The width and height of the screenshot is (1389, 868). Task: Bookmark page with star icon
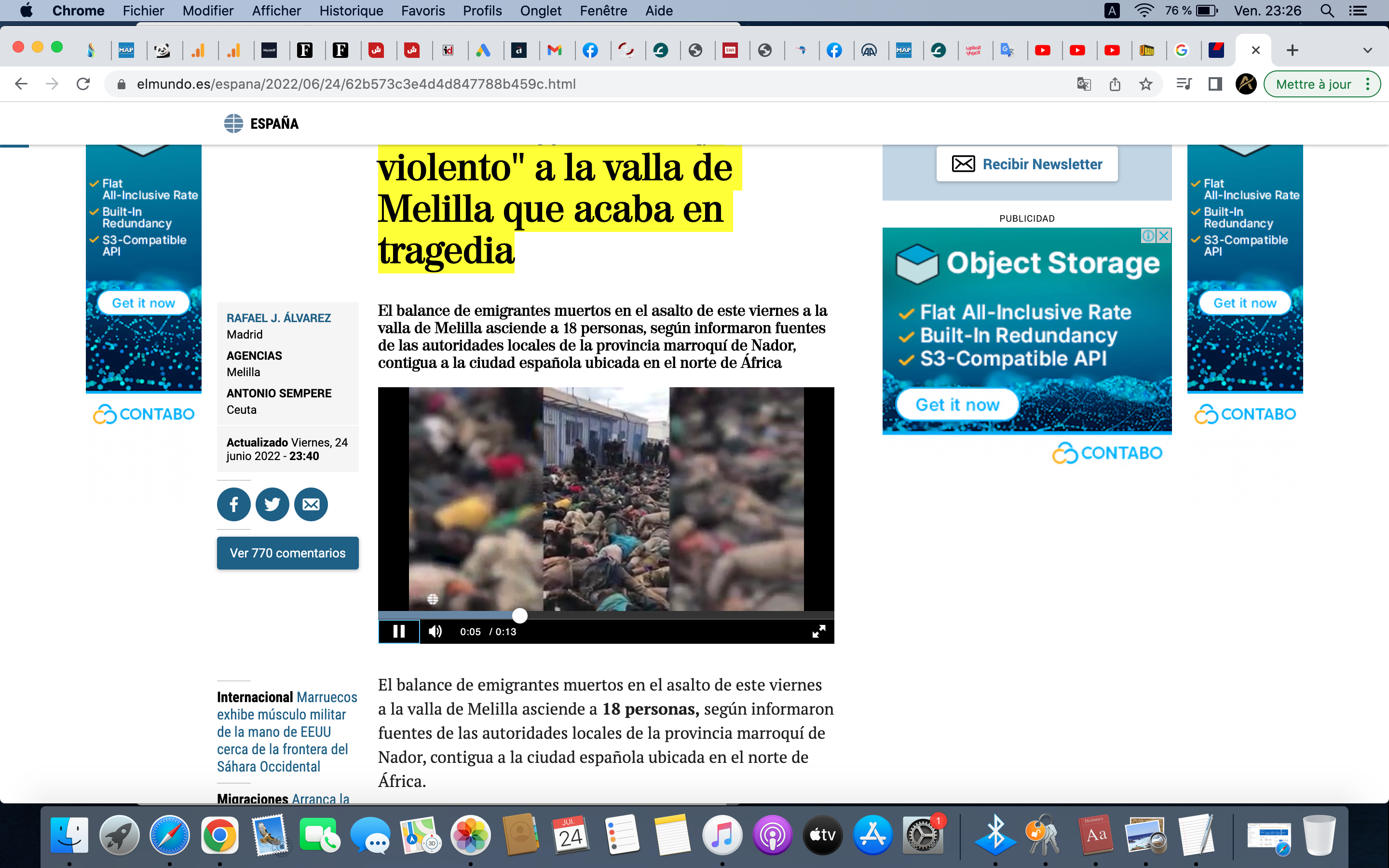click(x=1145, y=84)
